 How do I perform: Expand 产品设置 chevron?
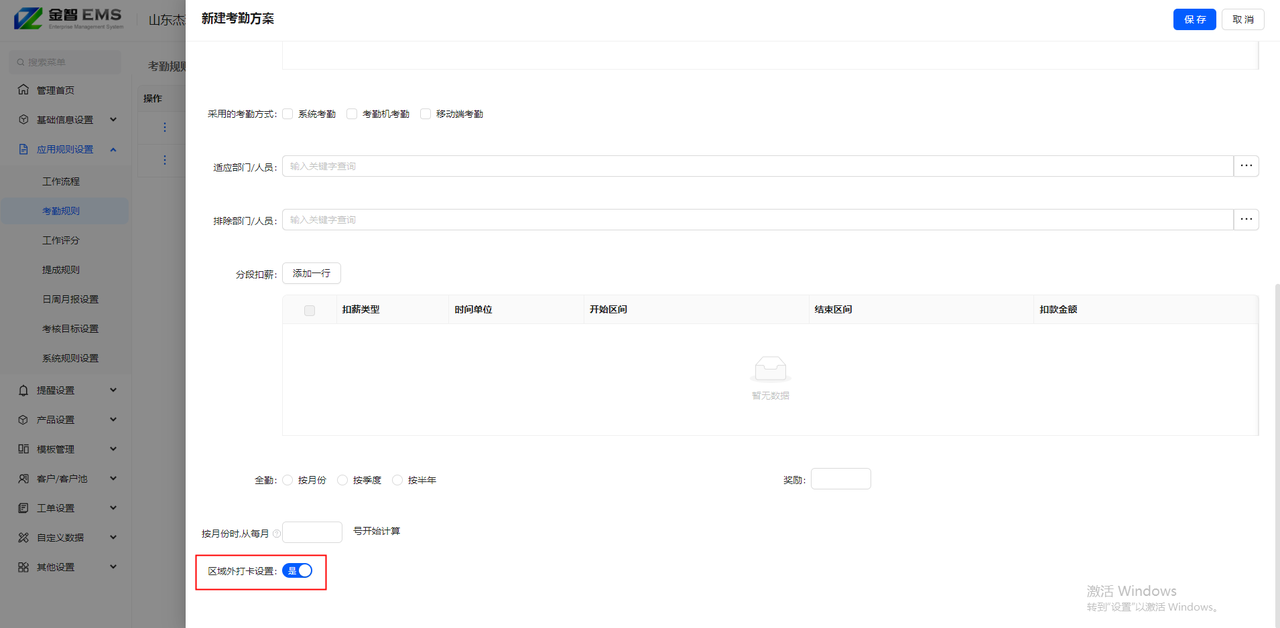click(x=113, y=420)
